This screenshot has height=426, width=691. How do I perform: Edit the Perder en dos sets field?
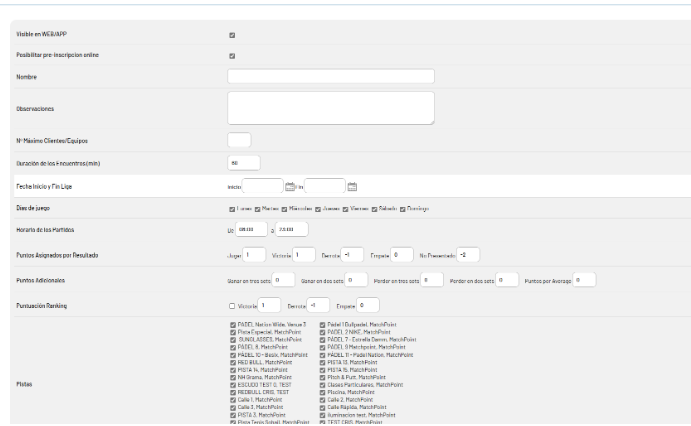click(x=507, y=280)
